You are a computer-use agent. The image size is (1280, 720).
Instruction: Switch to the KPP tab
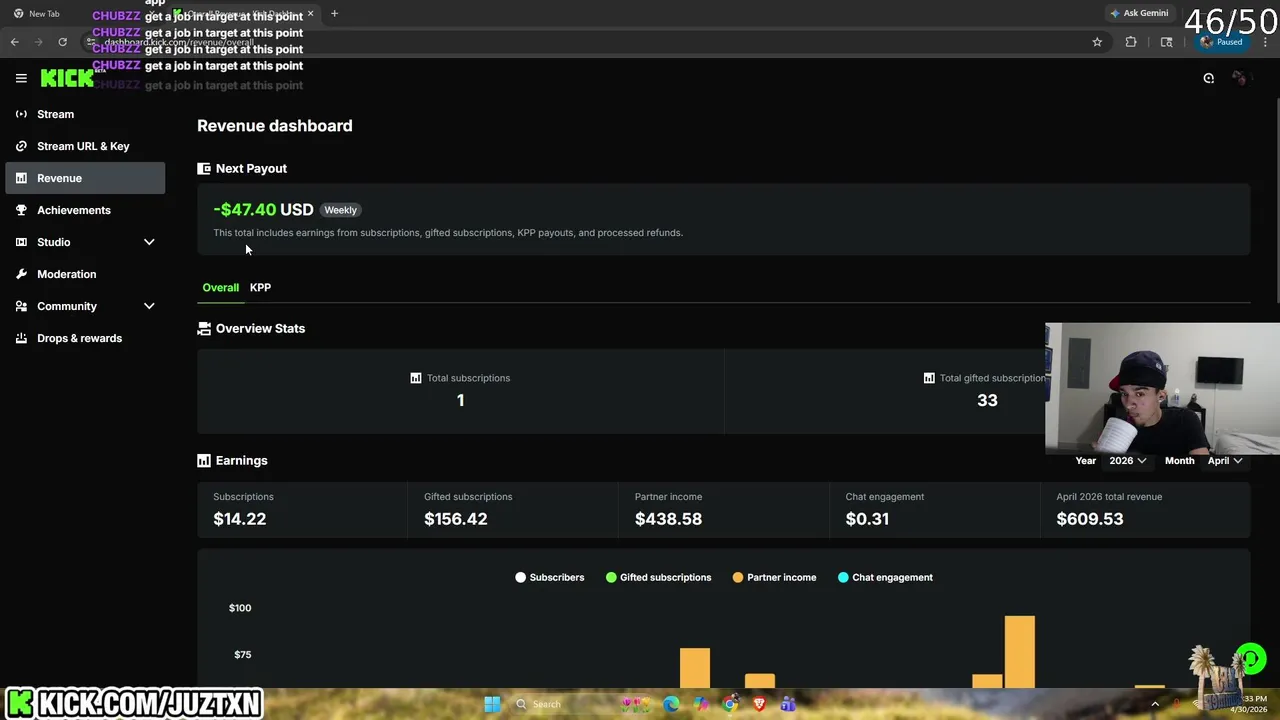(x=260, y=287)
